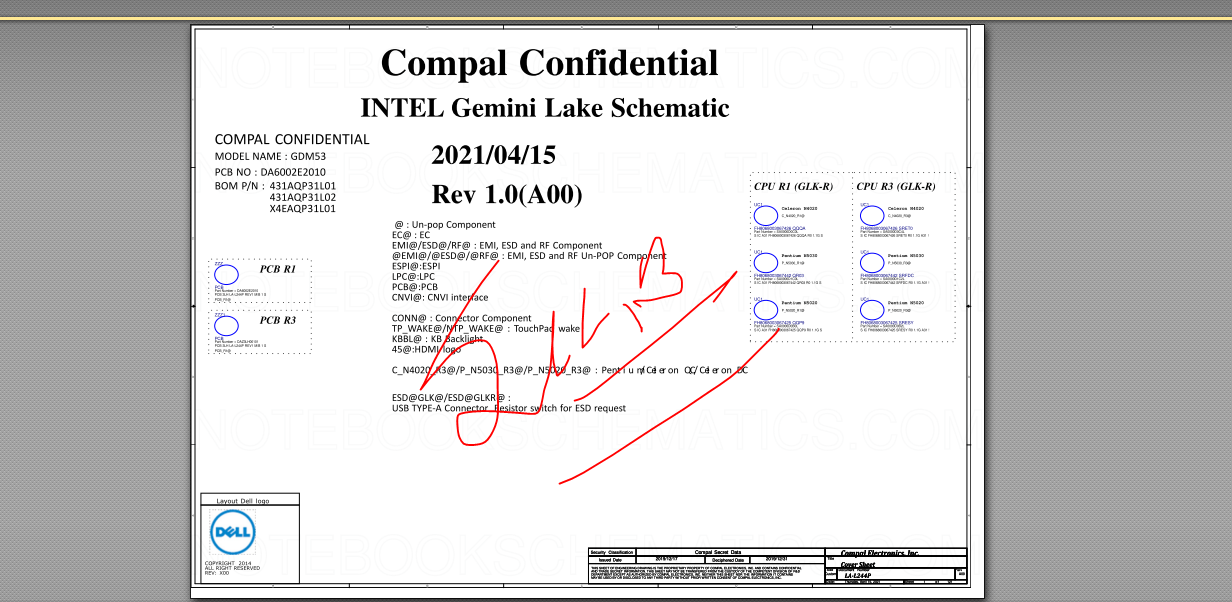
Task: Select the 'TP_WAKE@/NTP_WAKE@ : TouchPad wake' note
Action: click(x=486, y=328)
